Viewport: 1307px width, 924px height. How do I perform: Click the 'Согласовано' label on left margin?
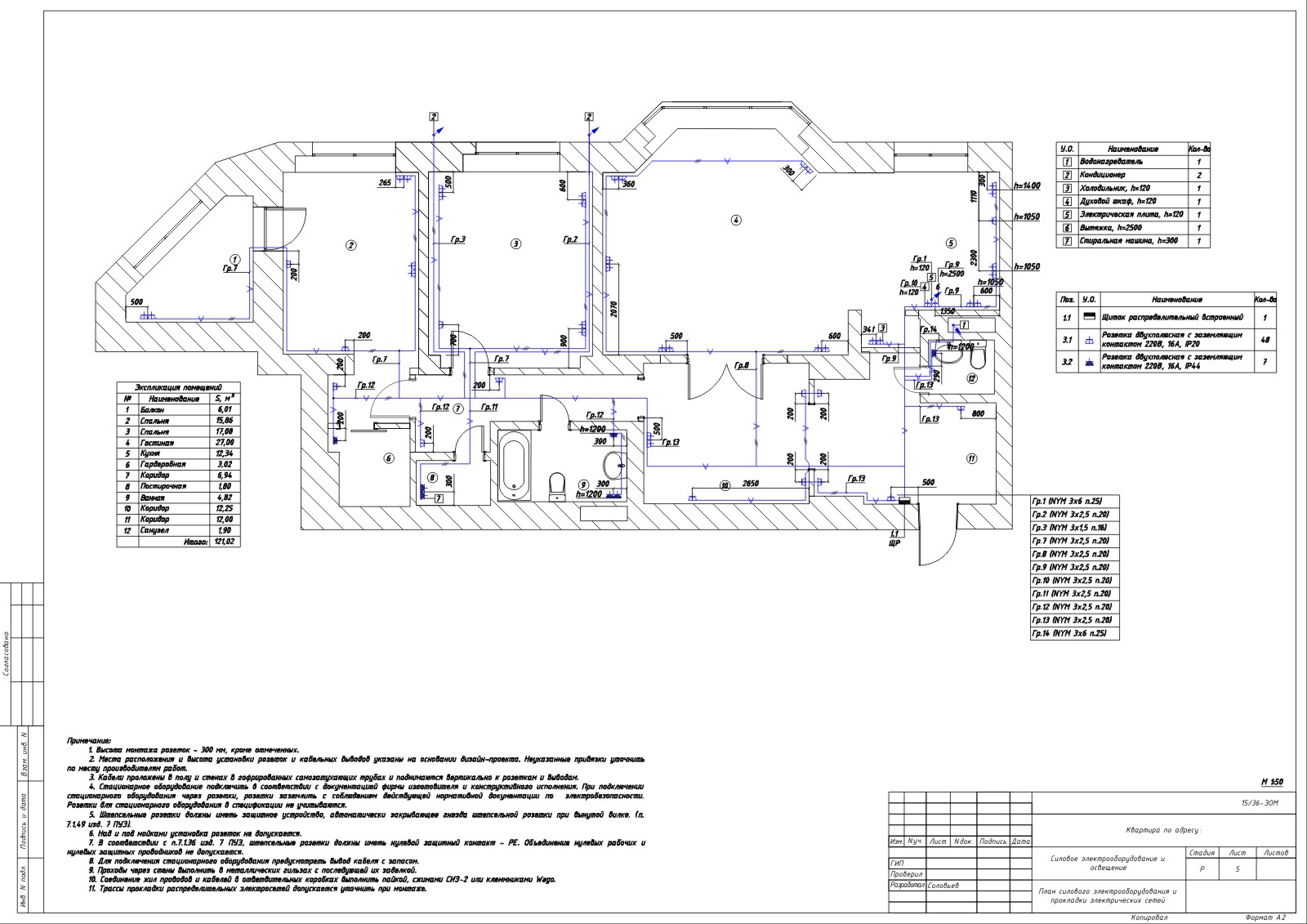coord(7,654)
